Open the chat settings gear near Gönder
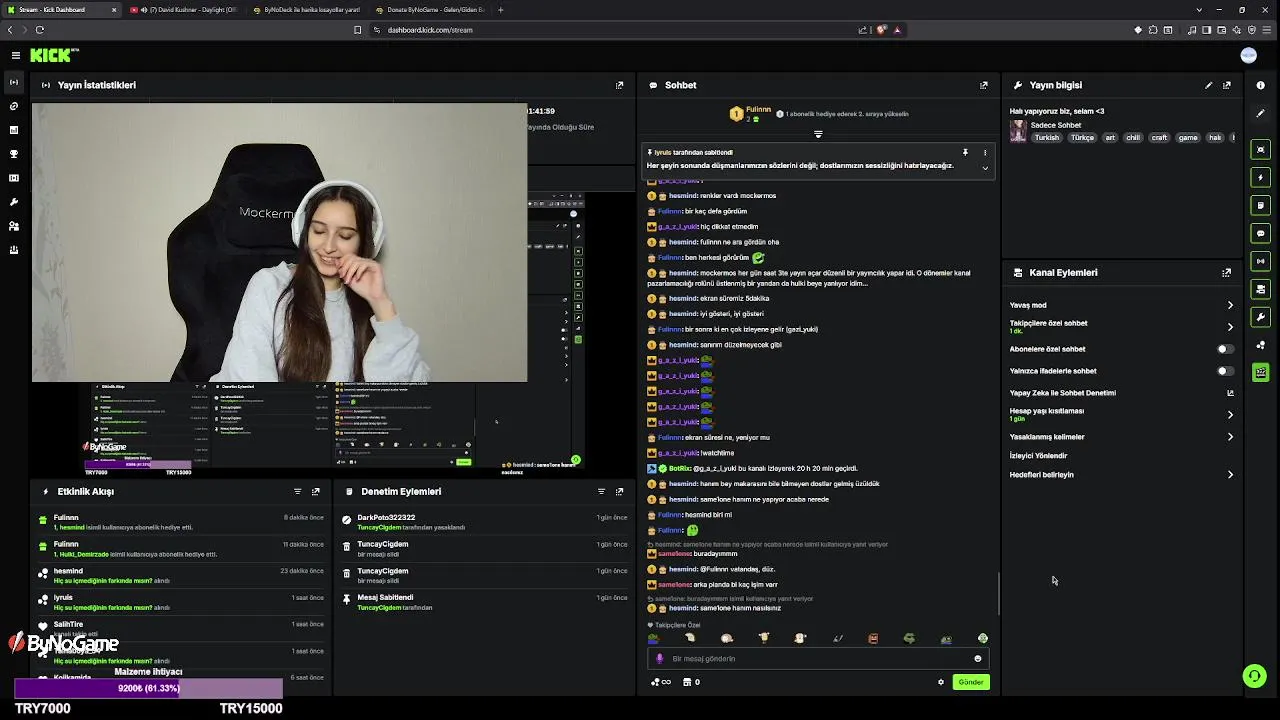The height and width of the screenshot is (720, 1280). pos(941,682)
